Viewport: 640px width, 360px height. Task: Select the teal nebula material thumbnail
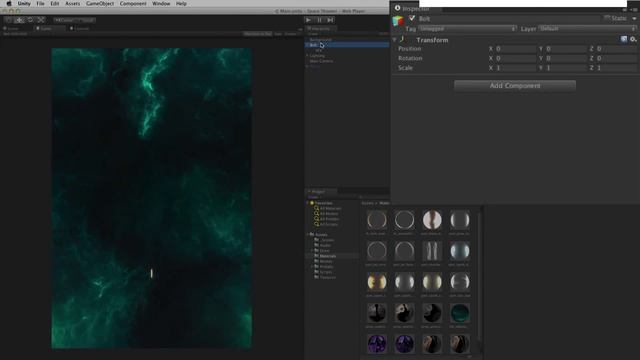[x=460, y=313]
